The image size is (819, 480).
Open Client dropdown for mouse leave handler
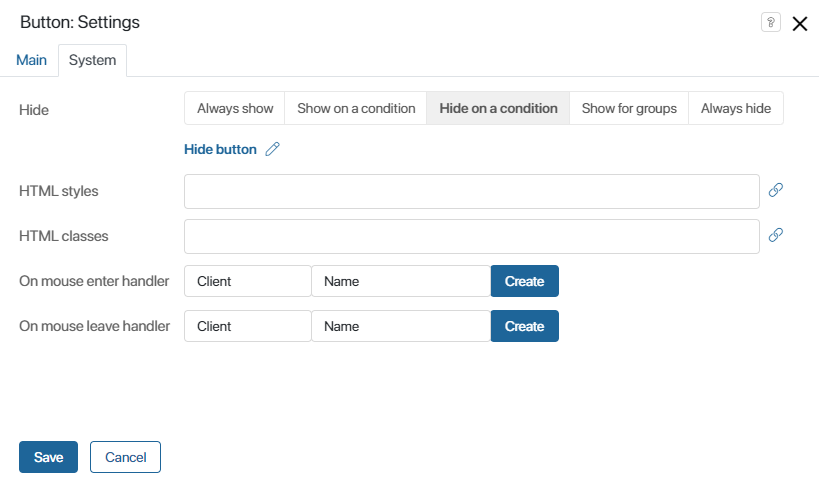(247, 326)
